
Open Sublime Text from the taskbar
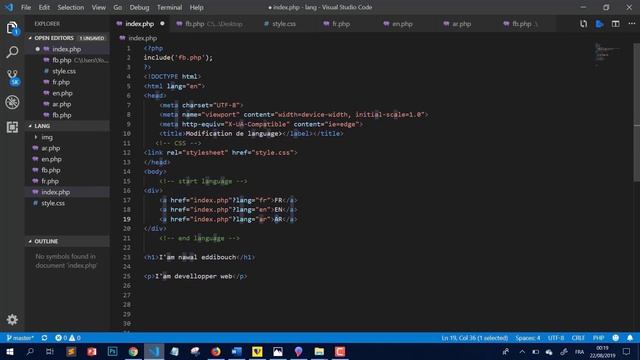(x=71, y=351)
